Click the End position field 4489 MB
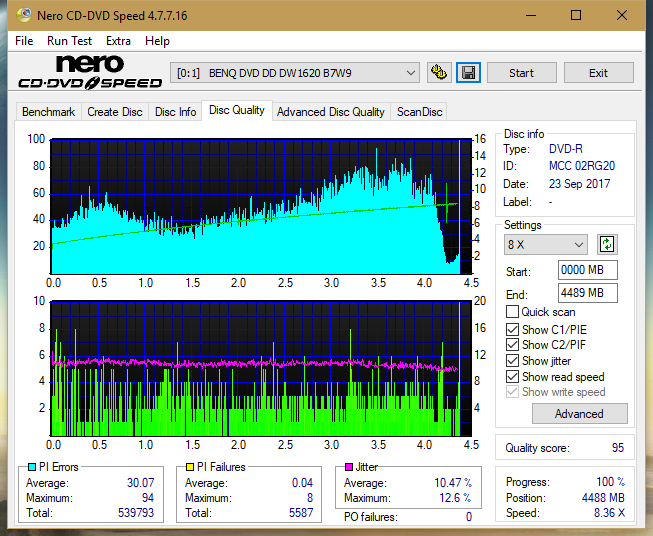This screenshot has height=536, width=653. pyautogui.click(x=587, y=293)
